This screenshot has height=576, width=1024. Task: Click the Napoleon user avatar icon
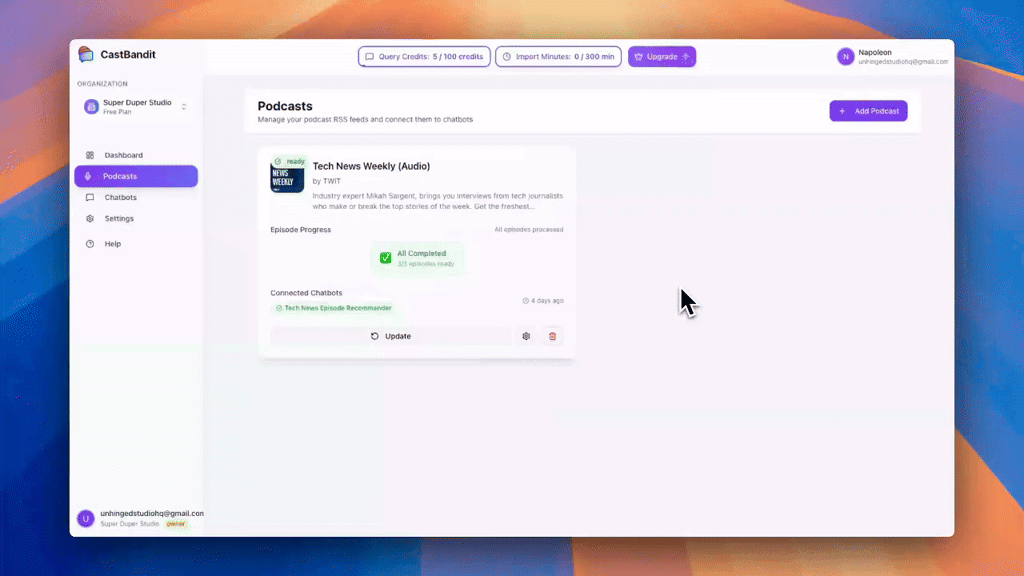pos(845,57)
